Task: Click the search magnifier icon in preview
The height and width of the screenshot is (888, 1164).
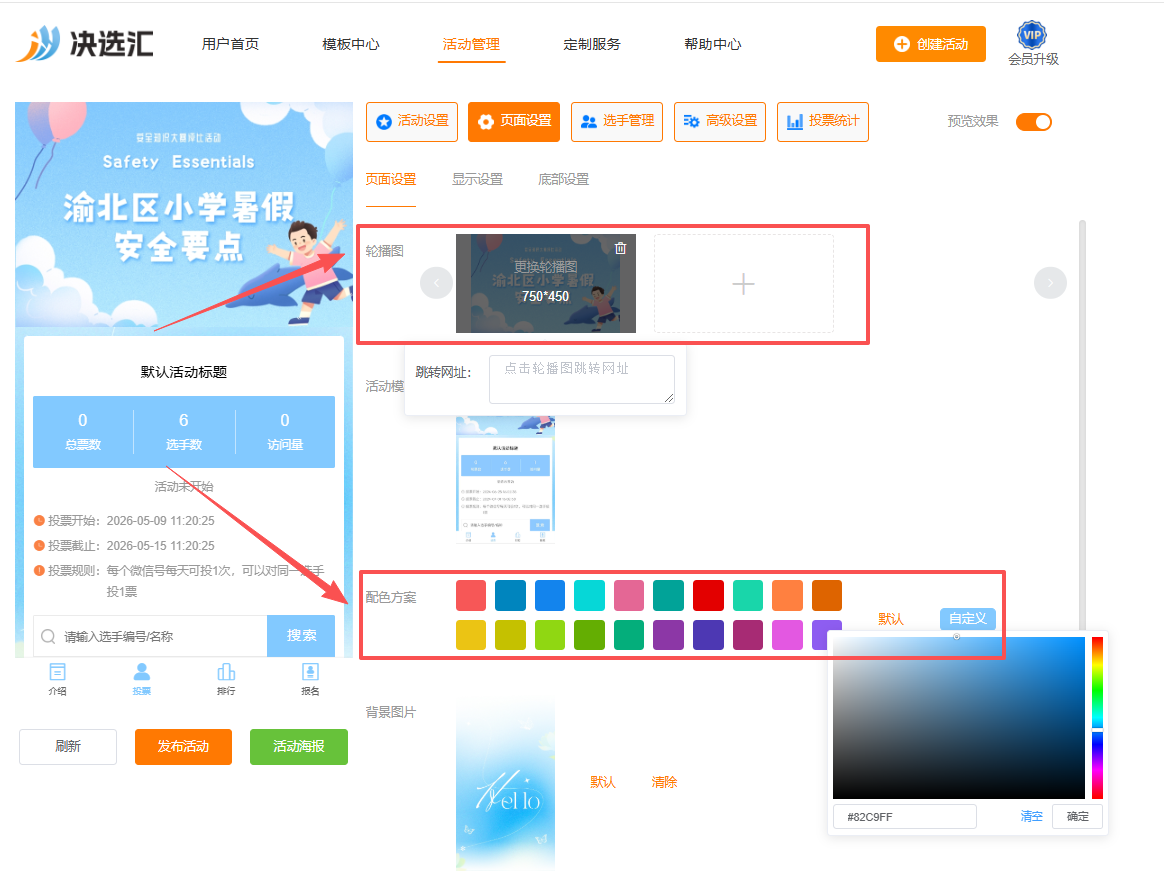Action: (48, 636)
